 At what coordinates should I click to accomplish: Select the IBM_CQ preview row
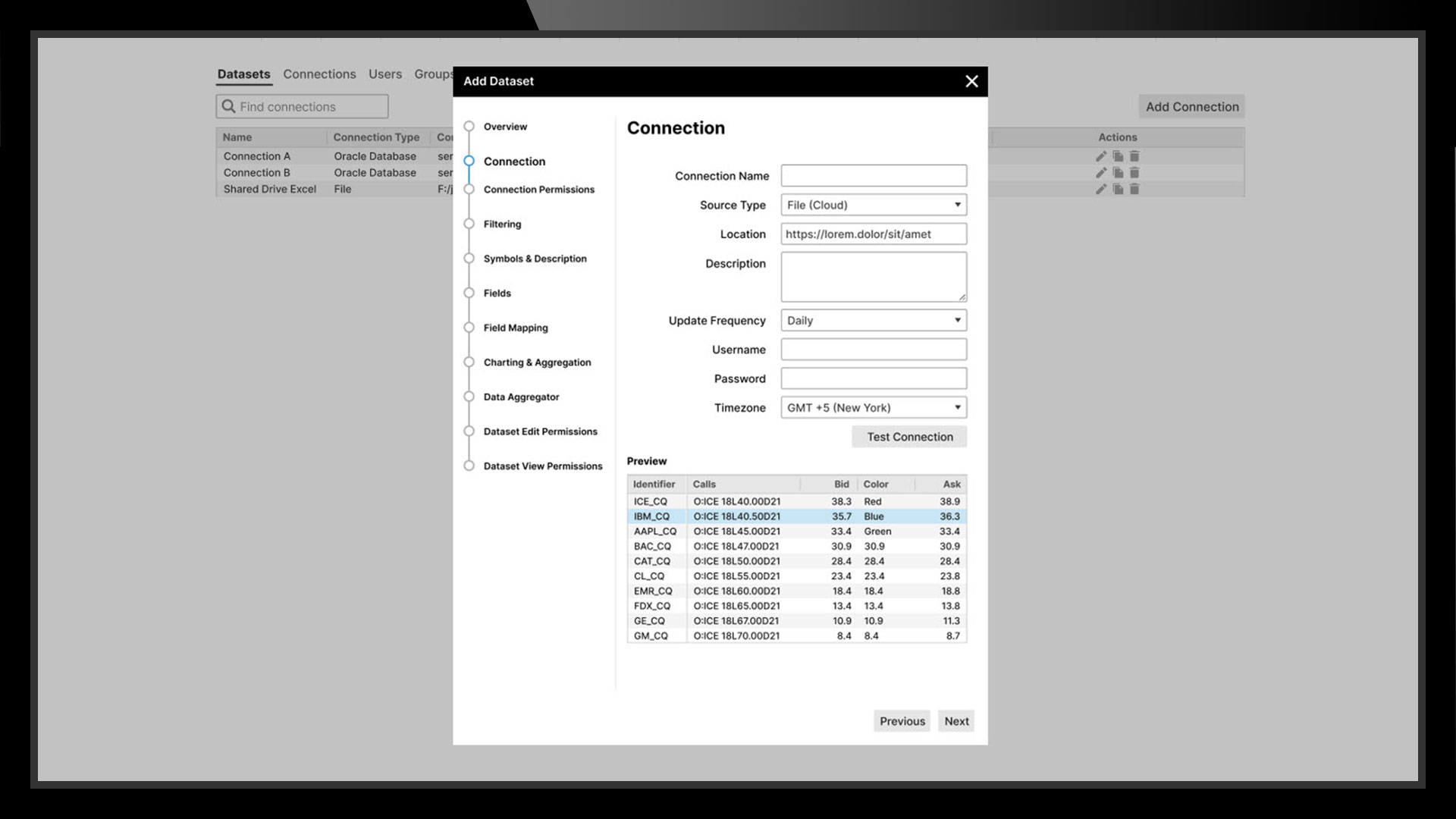coord(797,516)
